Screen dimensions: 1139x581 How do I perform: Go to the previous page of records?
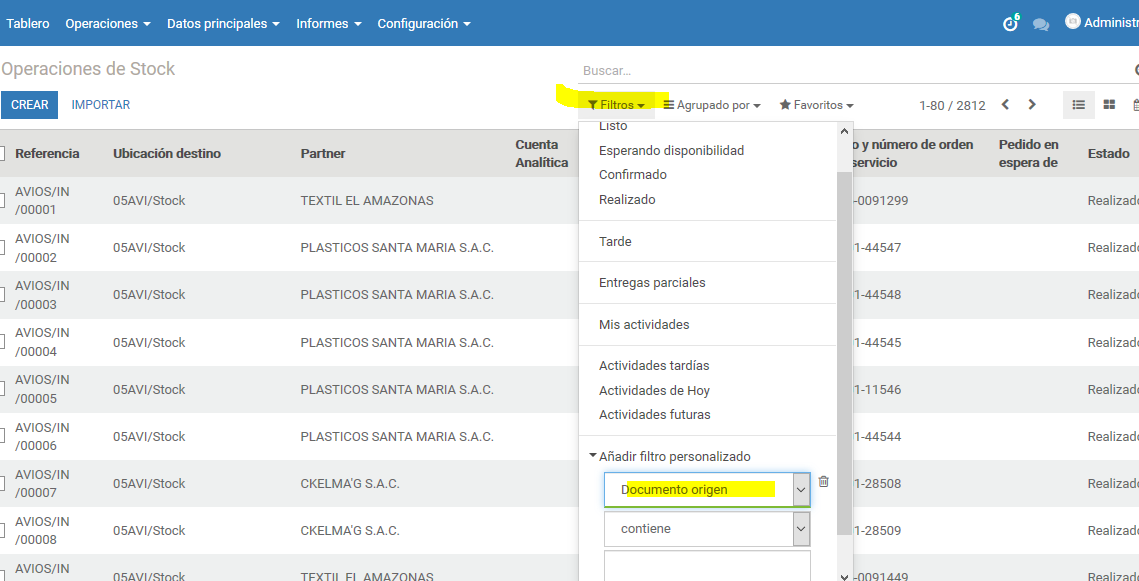click(x=1005, y=105)
